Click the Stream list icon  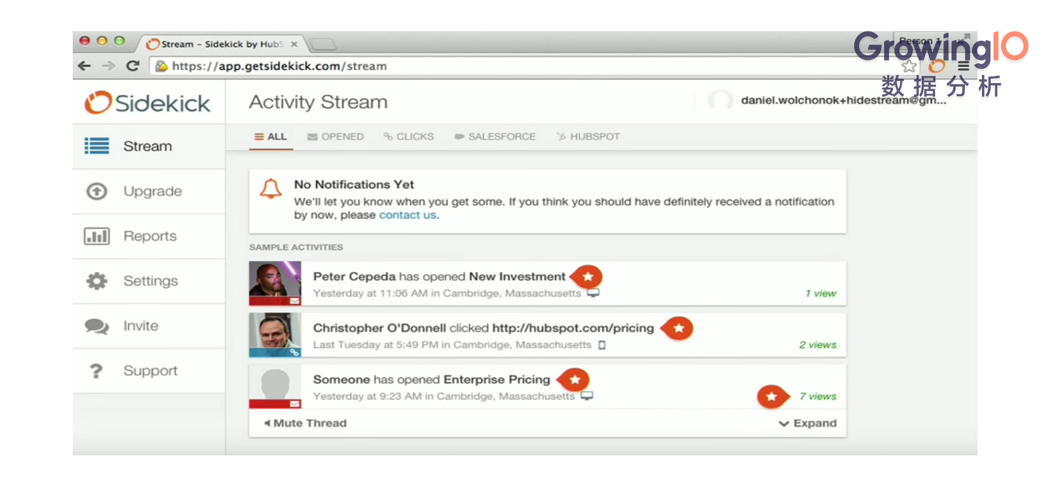pos(96,147)
